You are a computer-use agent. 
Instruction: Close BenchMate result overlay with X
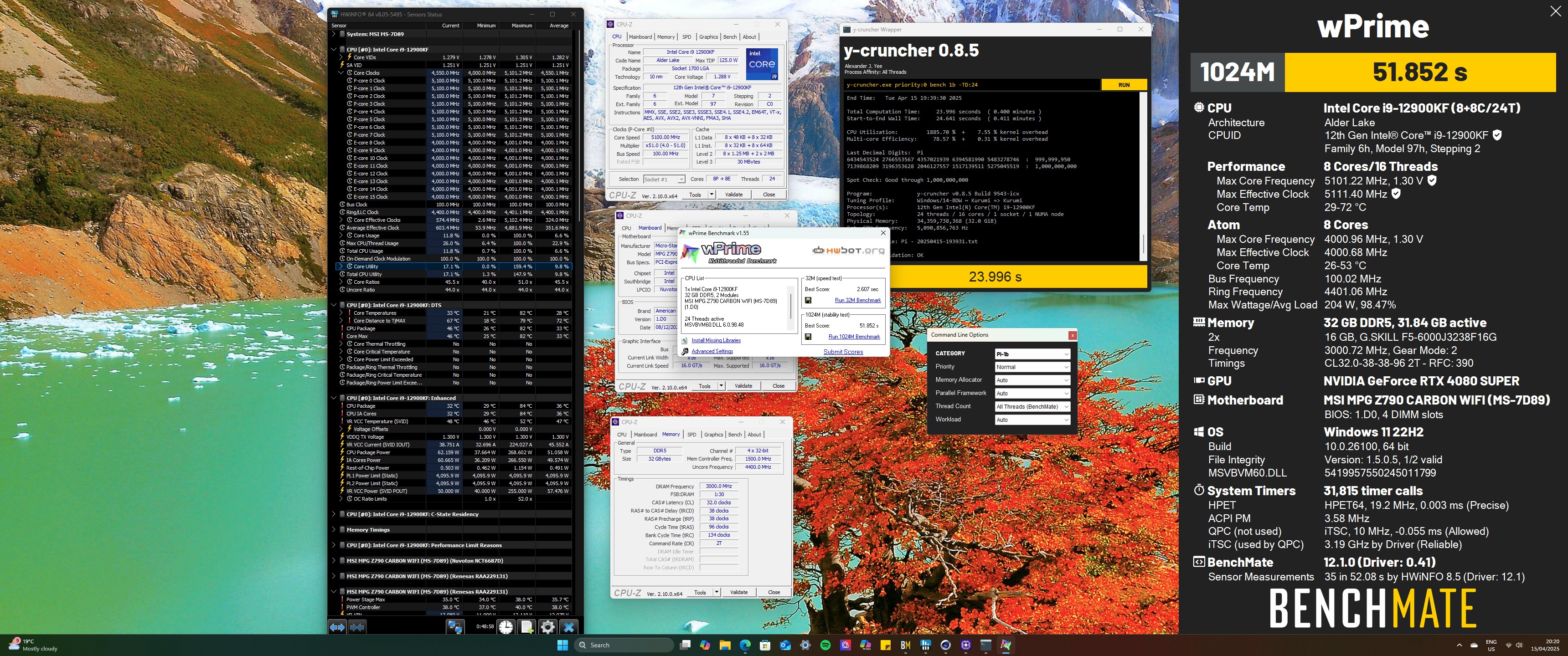(x=1555, y=11)
